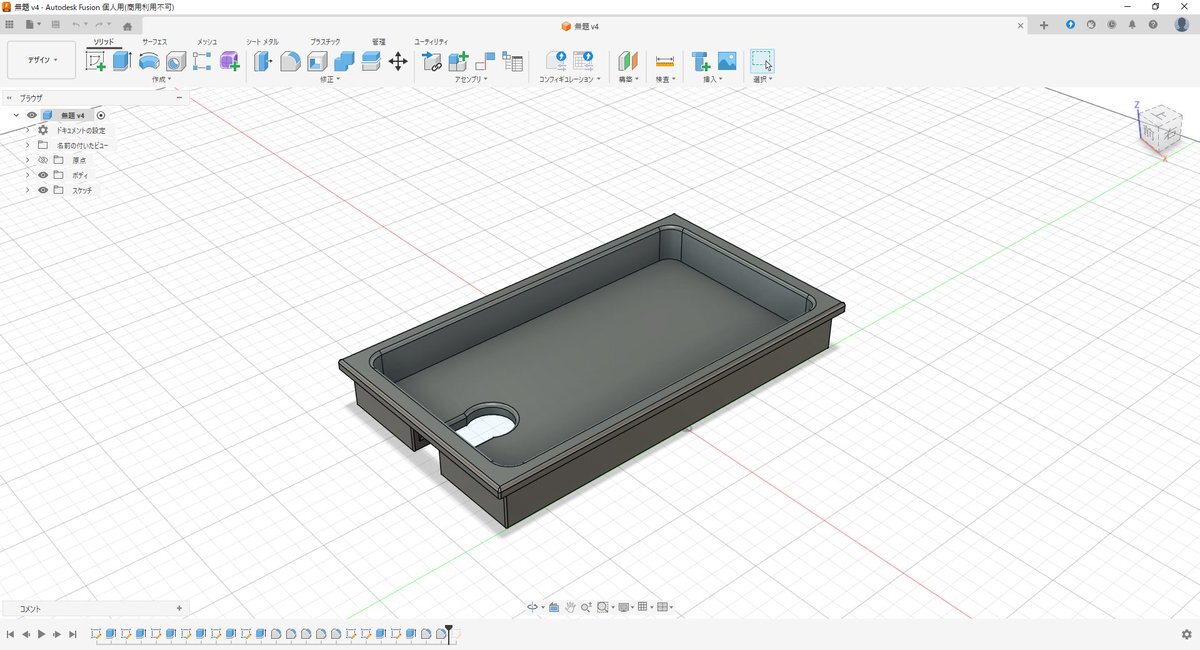This screenshot has width=1200, height=650.
Task: Select the Create Sketch tool
Action: (96, 62)
